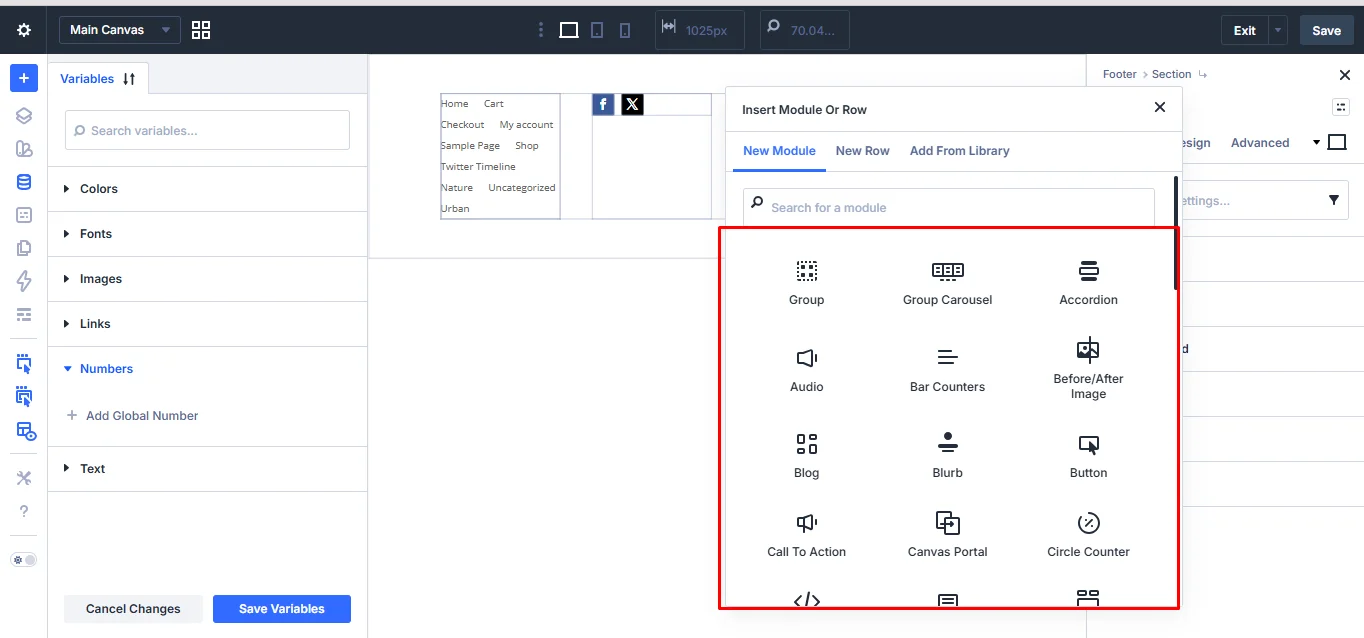The height and width of the screenshot is (638, 1364).
Task: Switch to the New Row tab
Action: pos(862,151)
